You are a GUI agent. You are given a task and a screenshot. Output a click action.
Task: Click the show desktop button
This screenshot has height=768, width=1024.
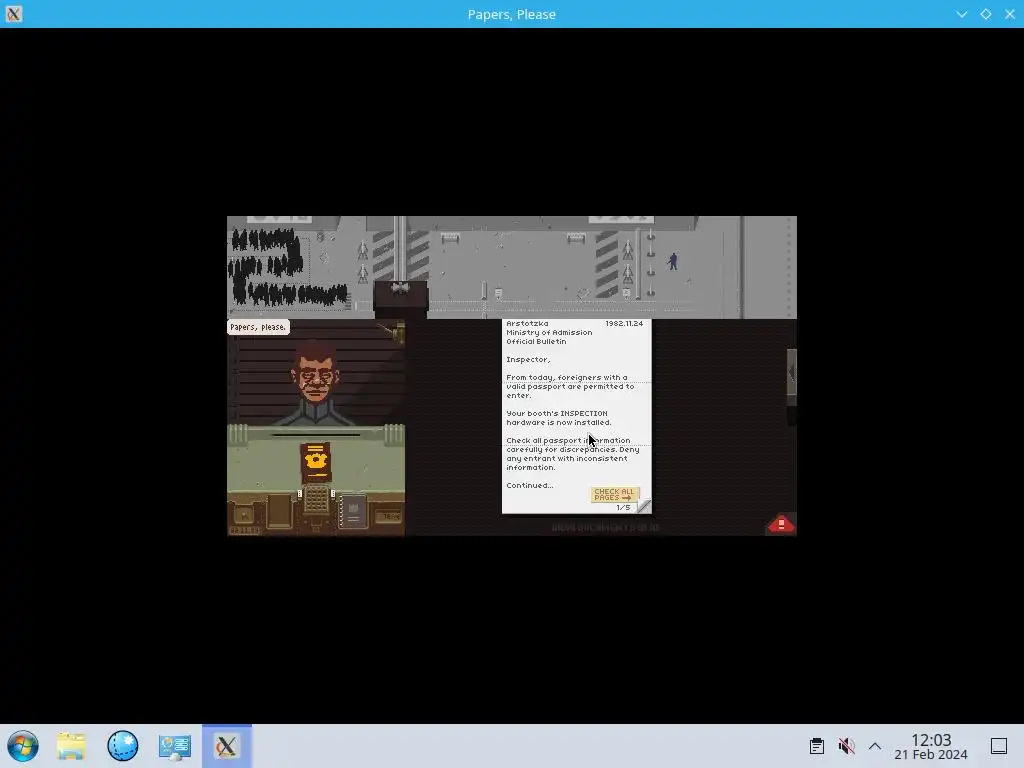[999, 746]
